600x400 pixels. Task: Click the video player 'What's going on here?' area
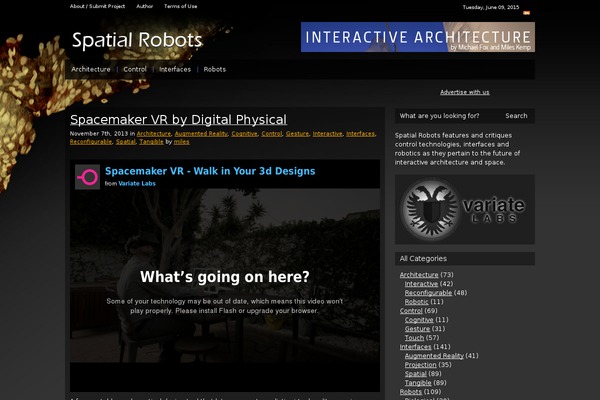[x=225, y=276]
